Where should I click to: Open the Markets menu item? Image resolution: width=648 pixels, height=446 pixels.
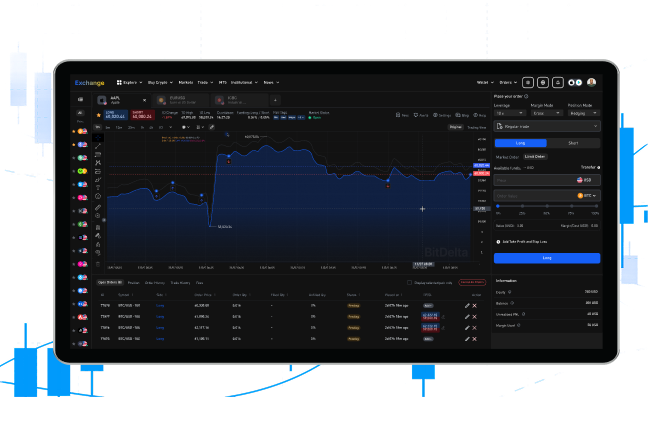coord(186,83)
